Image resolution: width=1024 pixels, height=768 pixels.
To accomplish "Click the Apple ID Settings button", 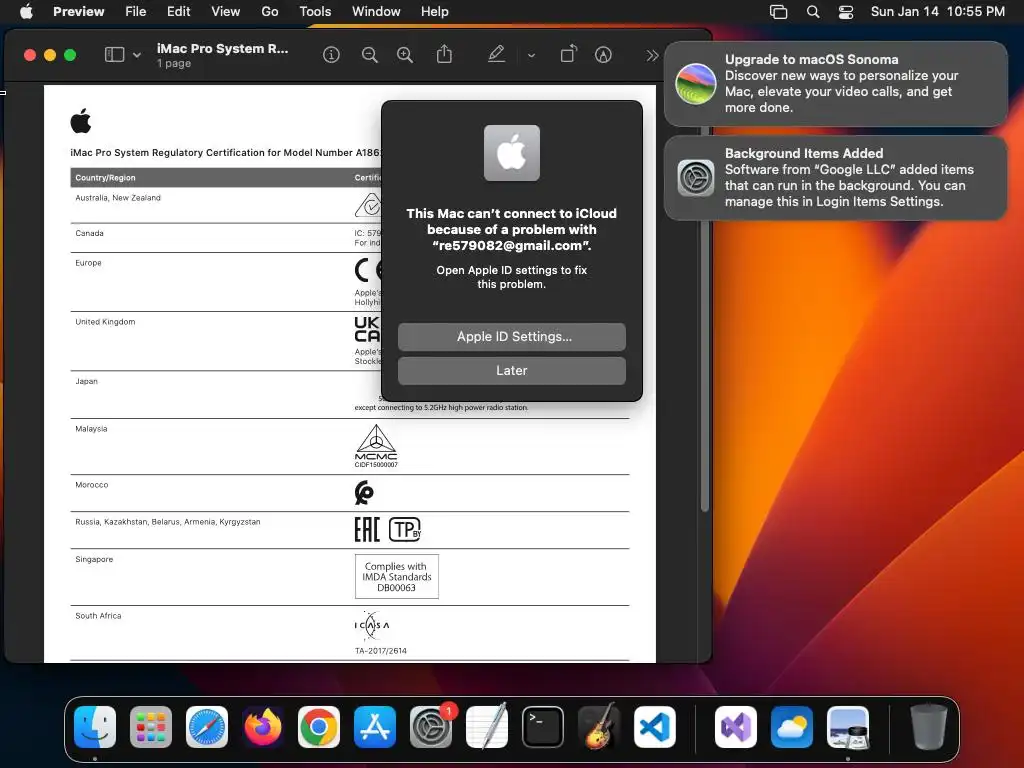I will tap(512, 337).
